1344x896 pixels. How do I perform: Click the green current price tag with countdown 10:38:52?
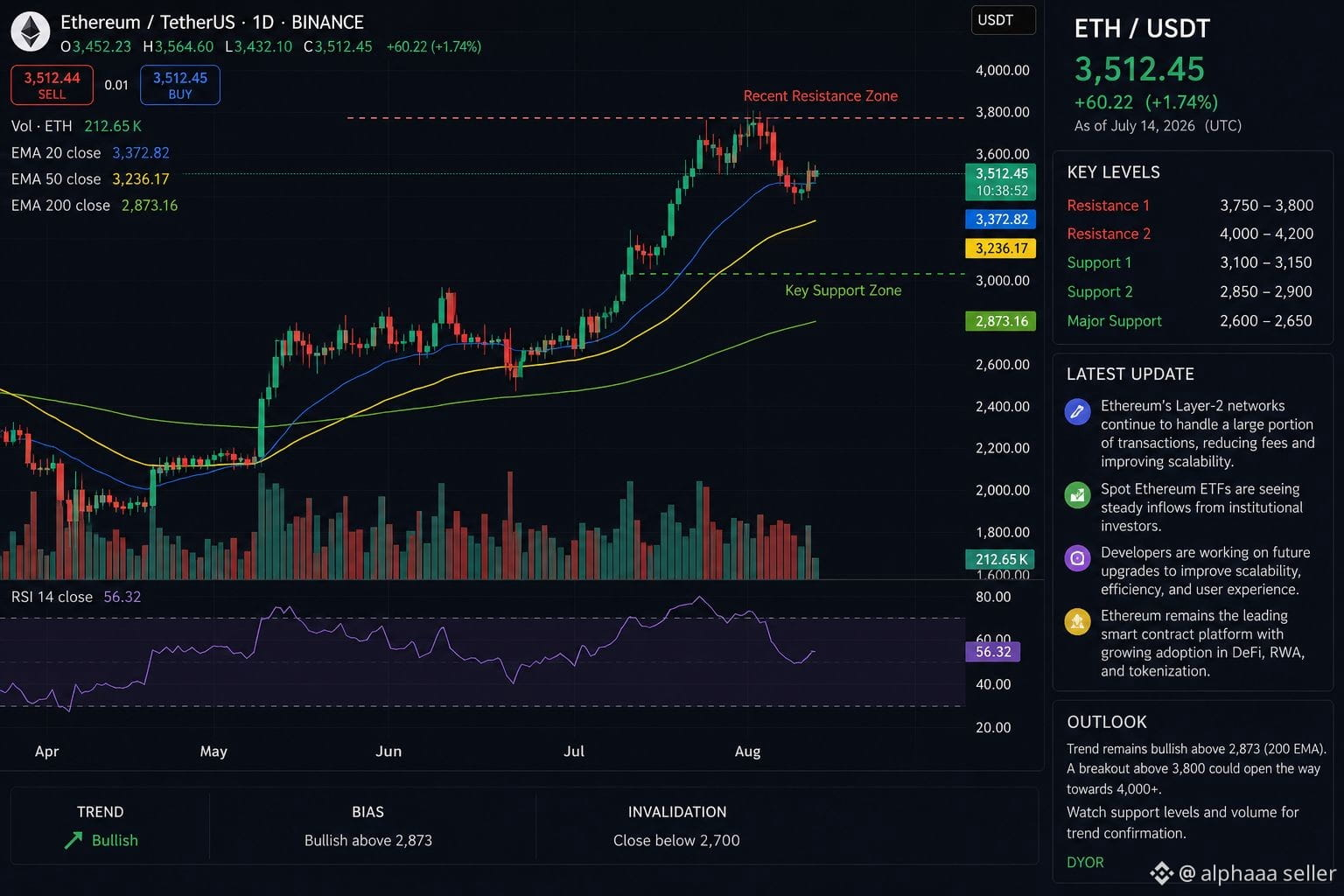[x=1001, y=181]
